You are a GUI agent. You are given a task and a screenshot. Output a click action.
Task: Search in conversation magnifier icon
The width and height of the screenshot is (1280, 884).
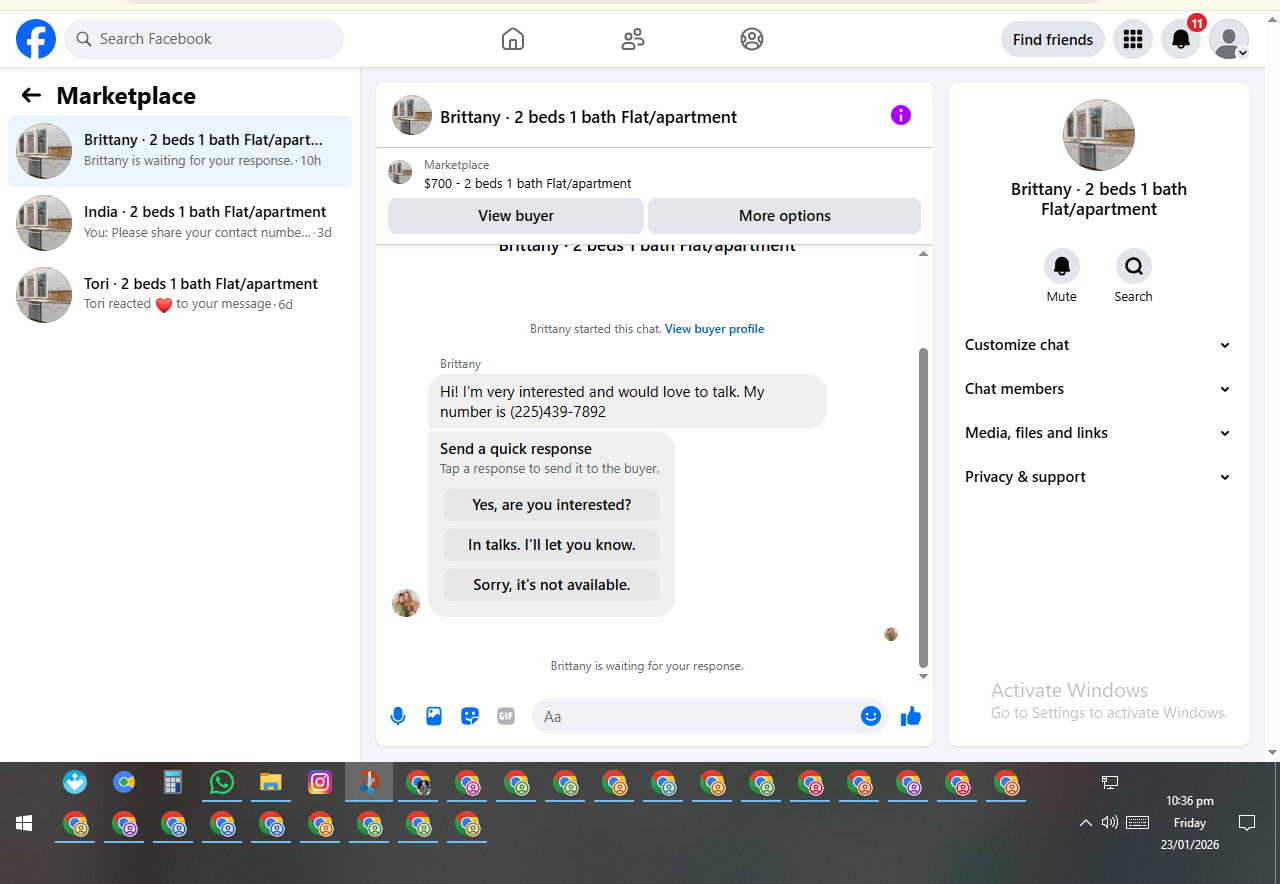pyautogui.click(x=1134, y=266)
